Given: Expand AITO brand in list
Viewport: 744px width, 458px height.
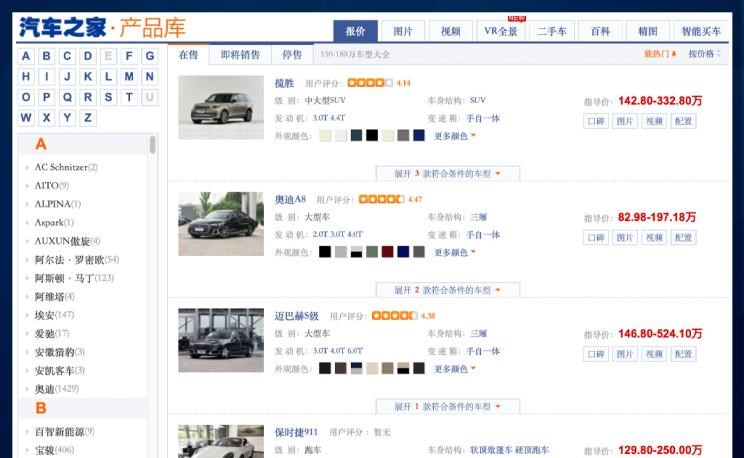Looking at the screenshot, I should pyautogui.click(x=52, y=186).
